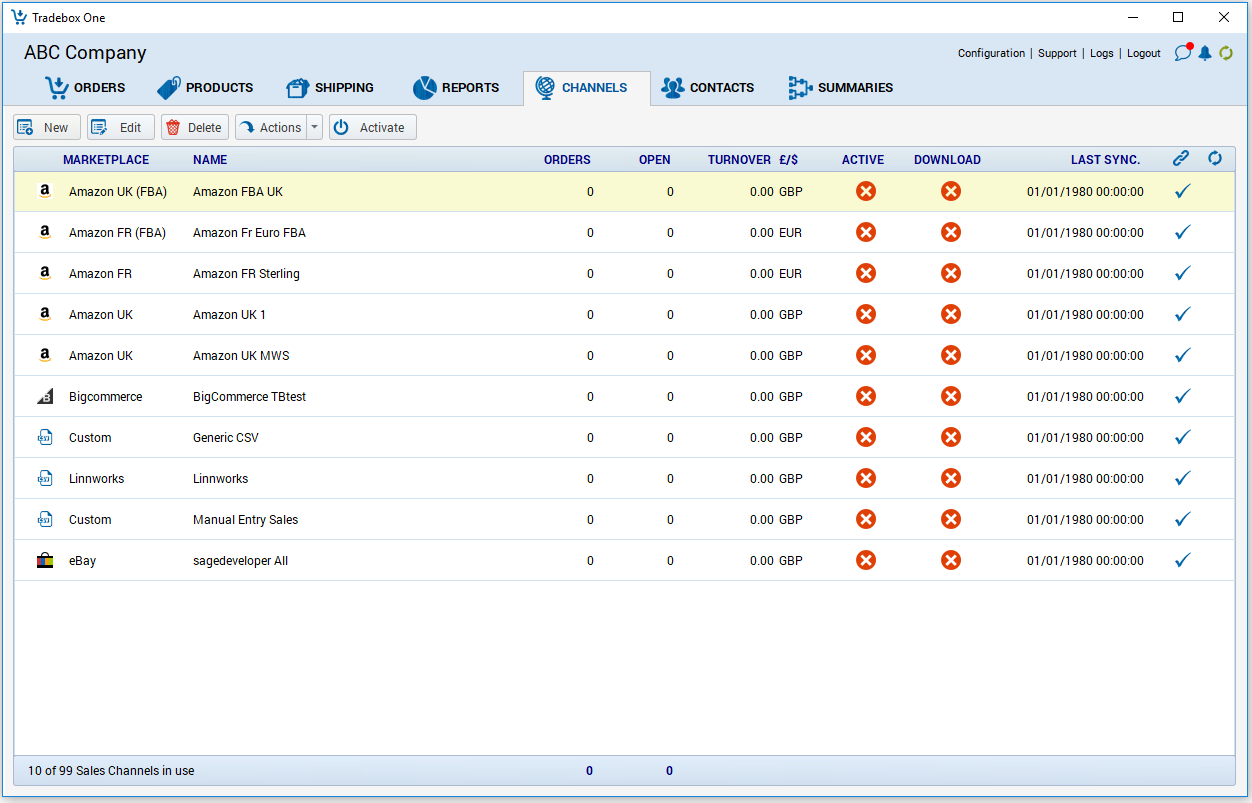This screenshot has height=803, width=1252.
Task: Open the notifications bell icon
Action: tap(1205, 53)
